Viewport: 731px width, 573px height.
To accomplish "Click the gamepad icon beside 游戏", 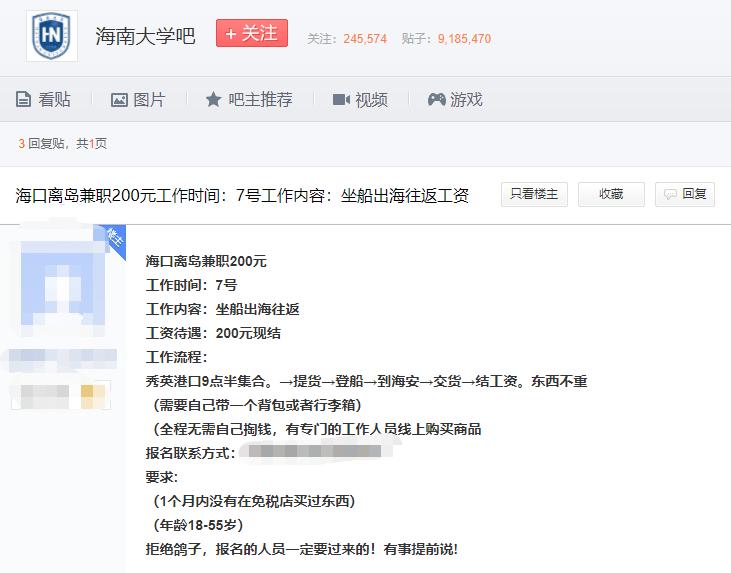I will point(436,99).
